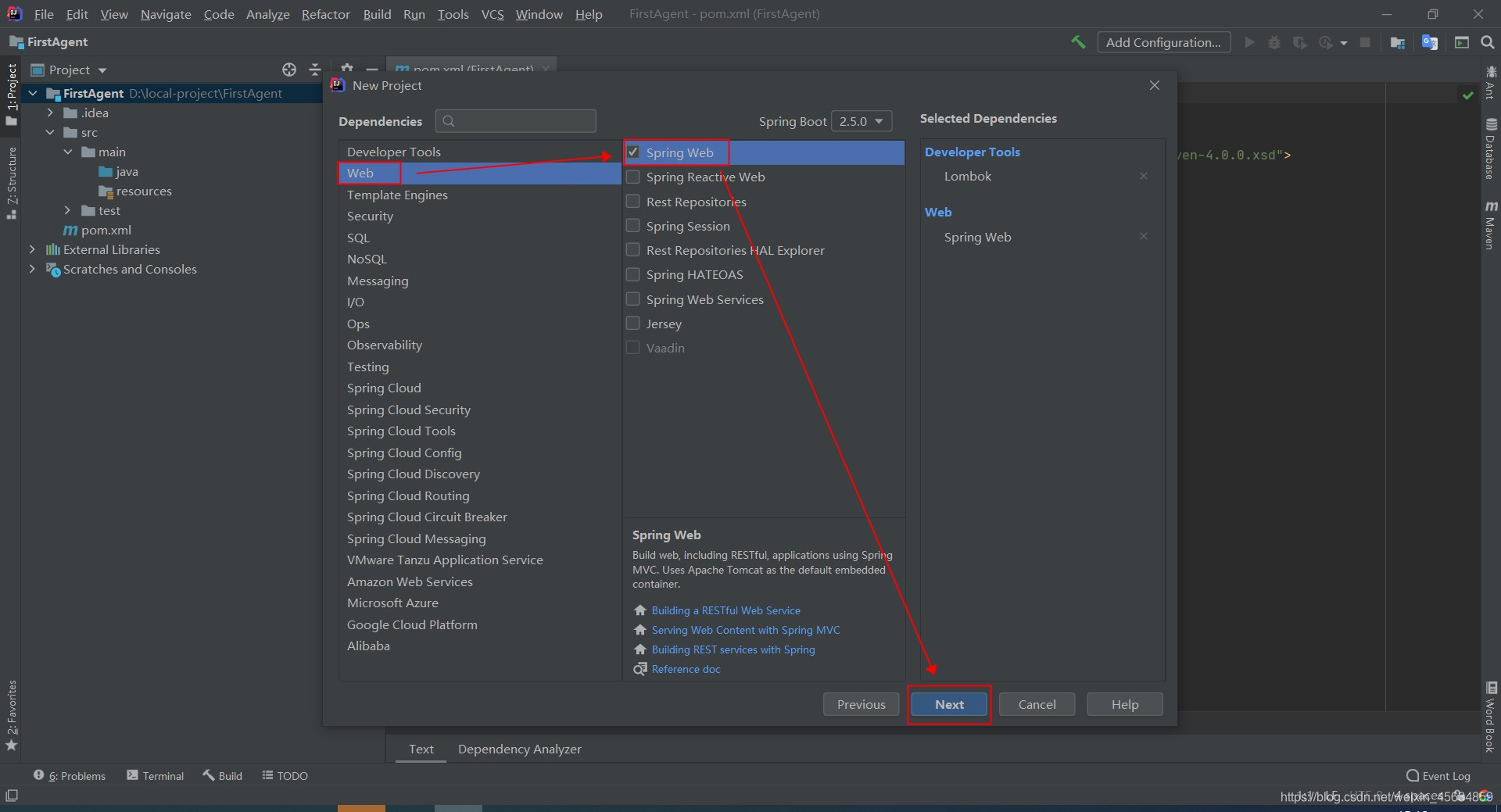Check the Spring Reactive Web checkbox
This screenshot has width=1501, height=812.
click(x=633, y=177)
